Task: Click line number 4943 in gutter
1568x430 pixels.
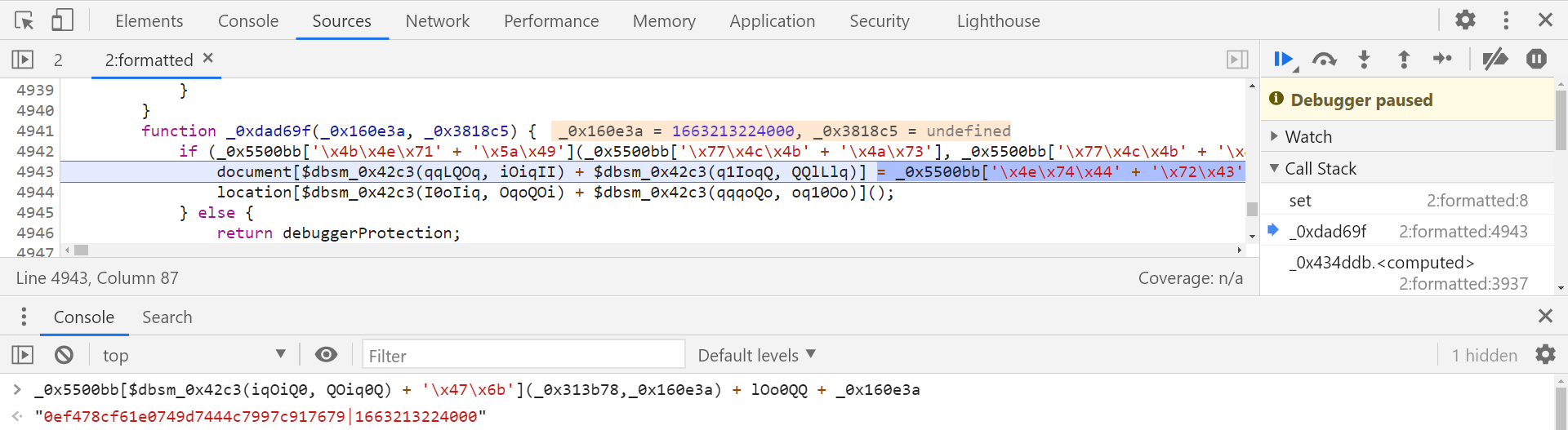Action: coord(35,171)
